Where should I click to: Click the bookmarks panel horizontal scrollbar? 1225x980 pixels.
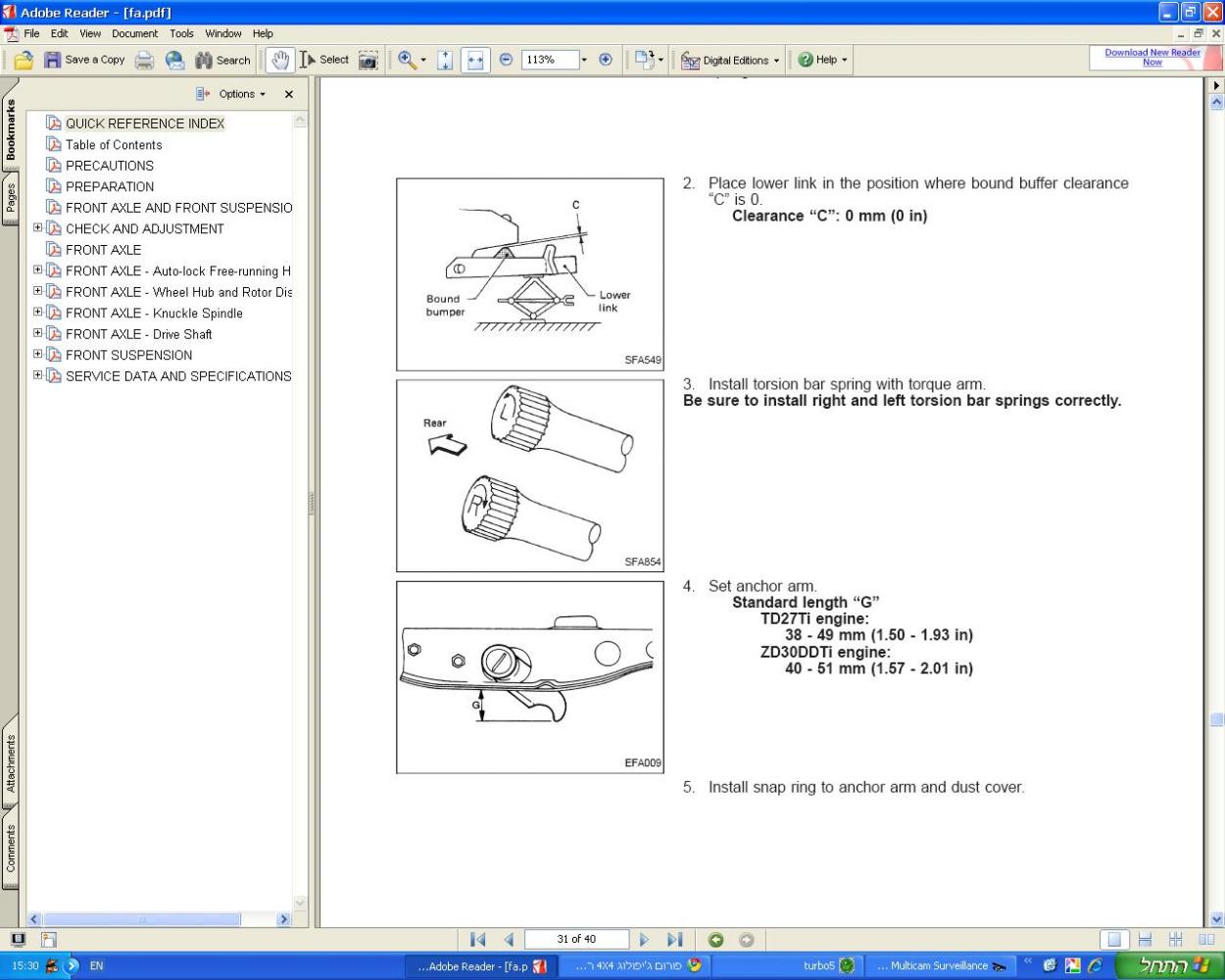(142, 919)
